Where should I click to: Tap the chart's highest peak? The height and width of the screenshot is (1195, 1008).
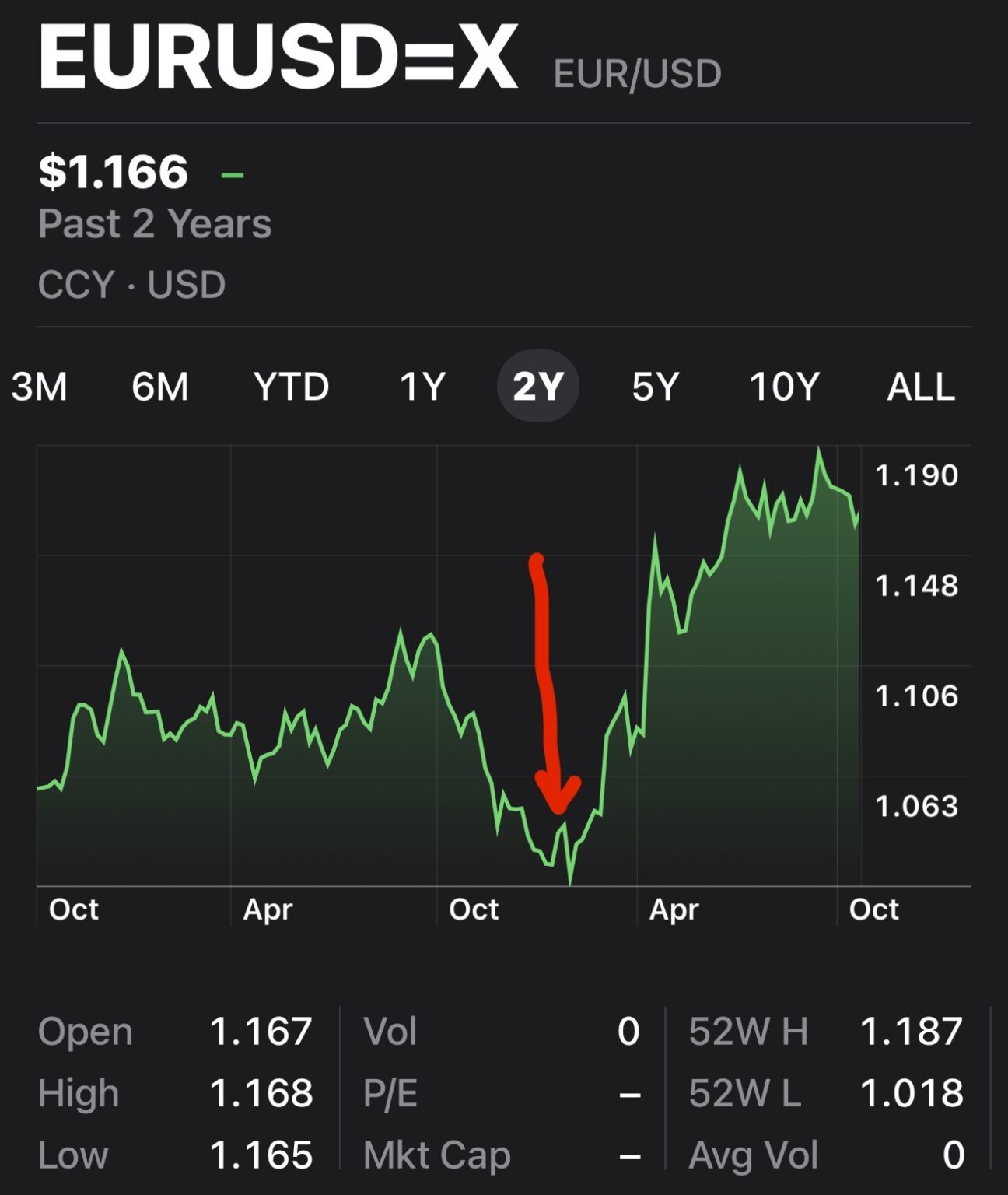tap(818, 450)
